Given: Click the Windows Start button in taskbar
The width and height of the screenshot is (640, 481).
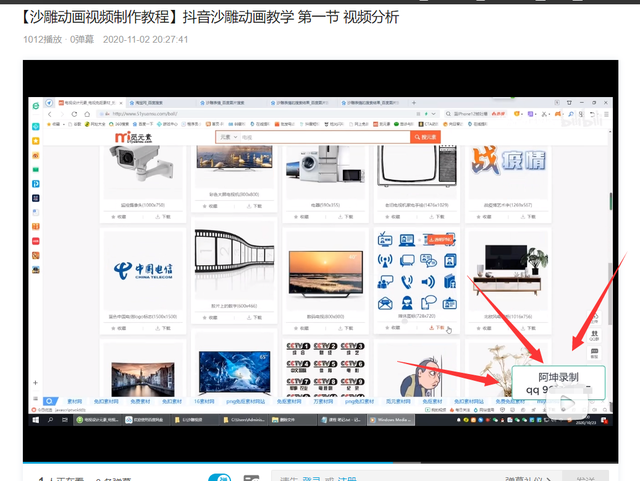Looking at the screenshot, I should (x=36, y=420).
